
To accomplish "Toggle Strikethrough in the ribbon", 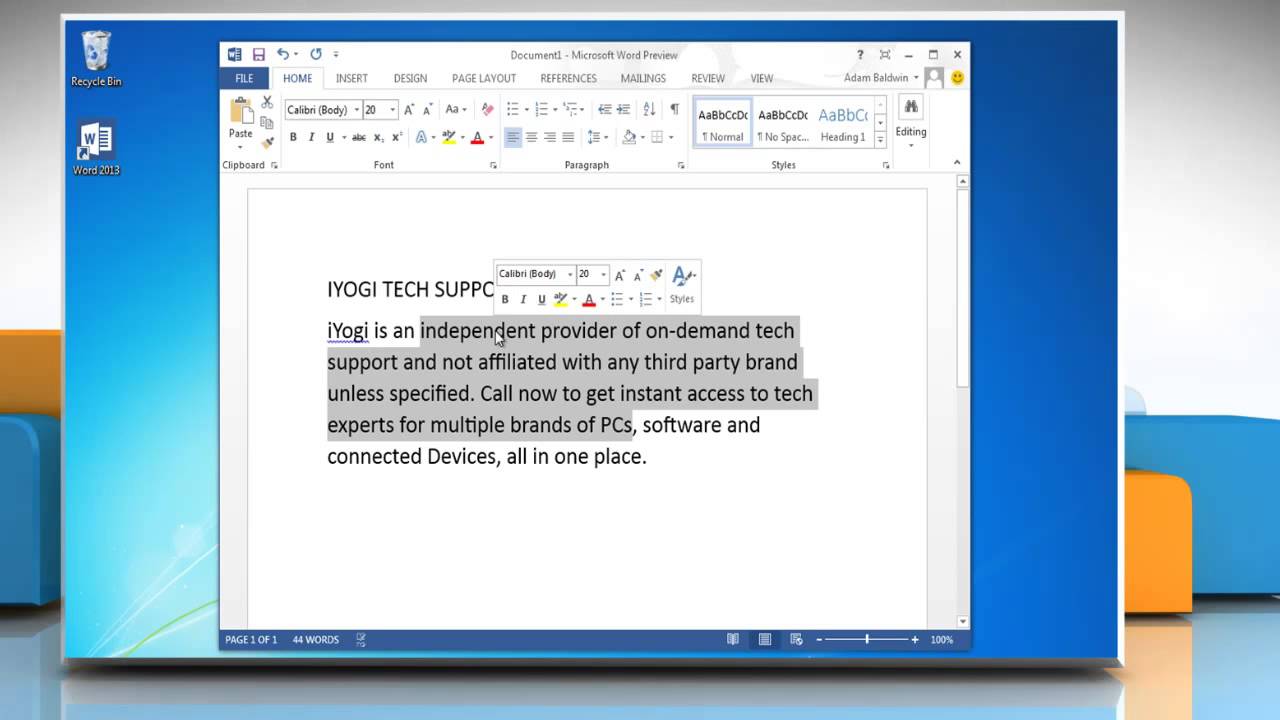I will (x=361, y=137).
